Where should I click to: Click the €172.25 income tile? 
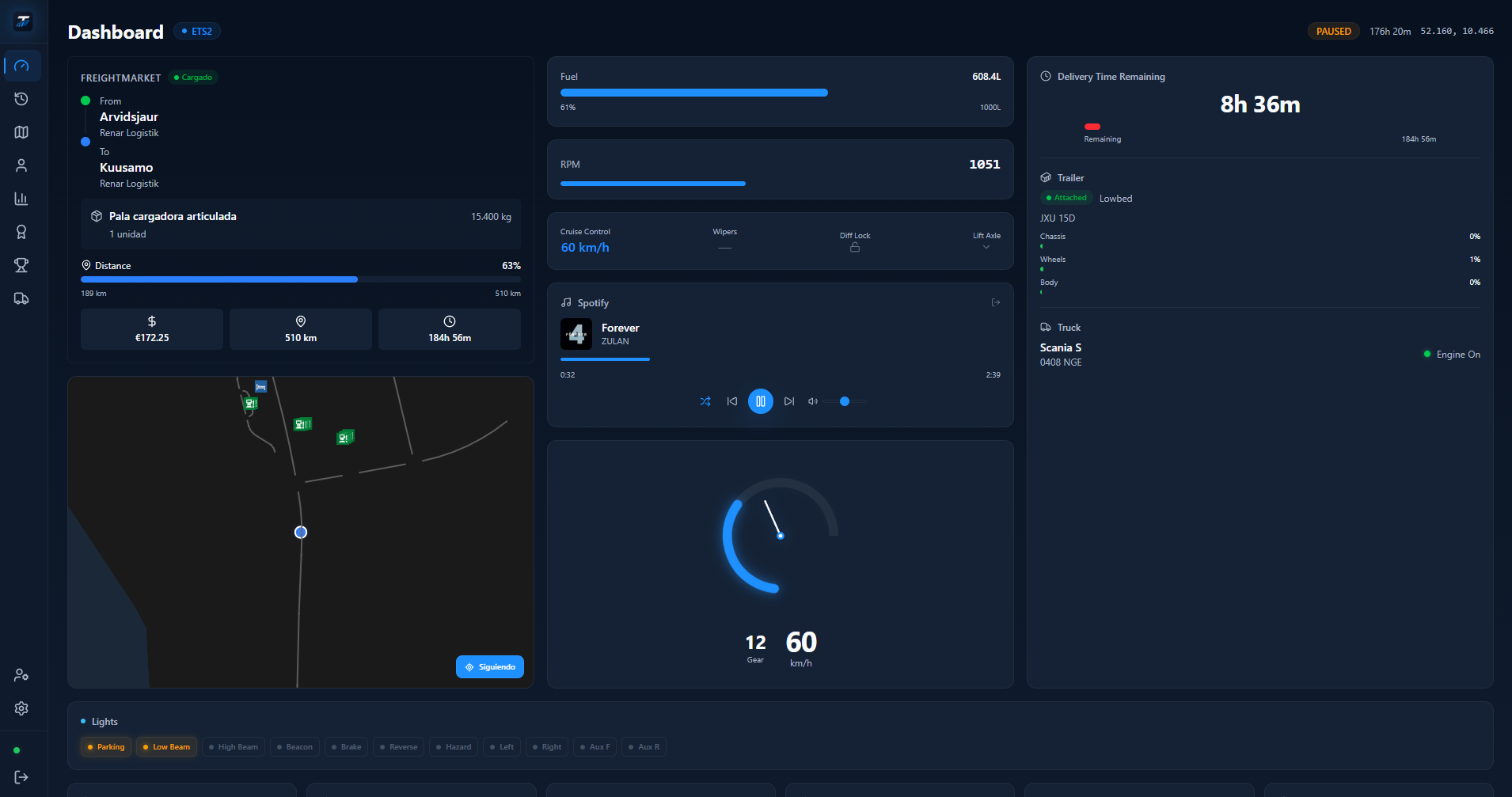pyautogui.click(x=152, y=329)
